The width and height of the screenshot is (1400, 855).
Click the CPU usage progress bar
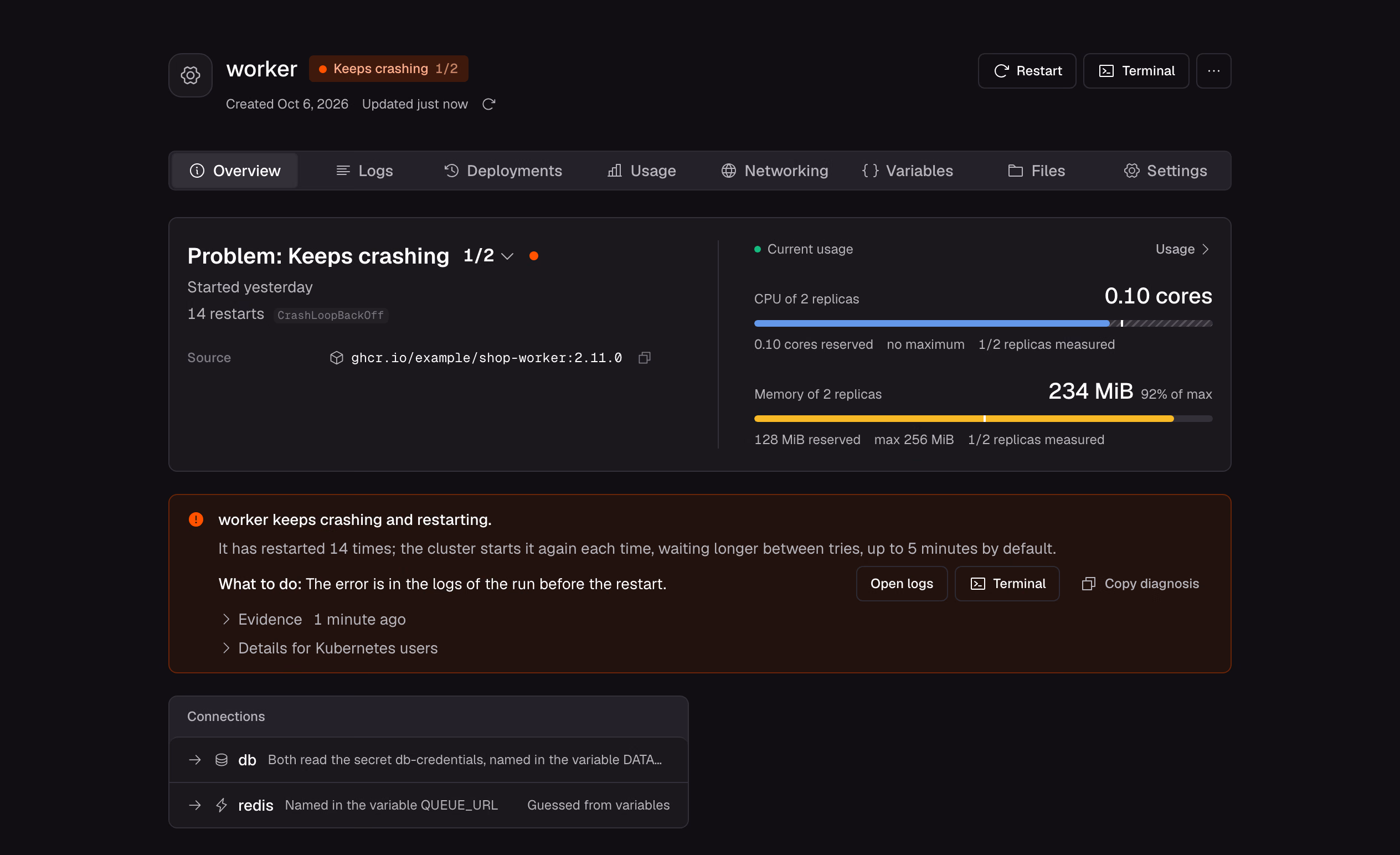(983, 323)
